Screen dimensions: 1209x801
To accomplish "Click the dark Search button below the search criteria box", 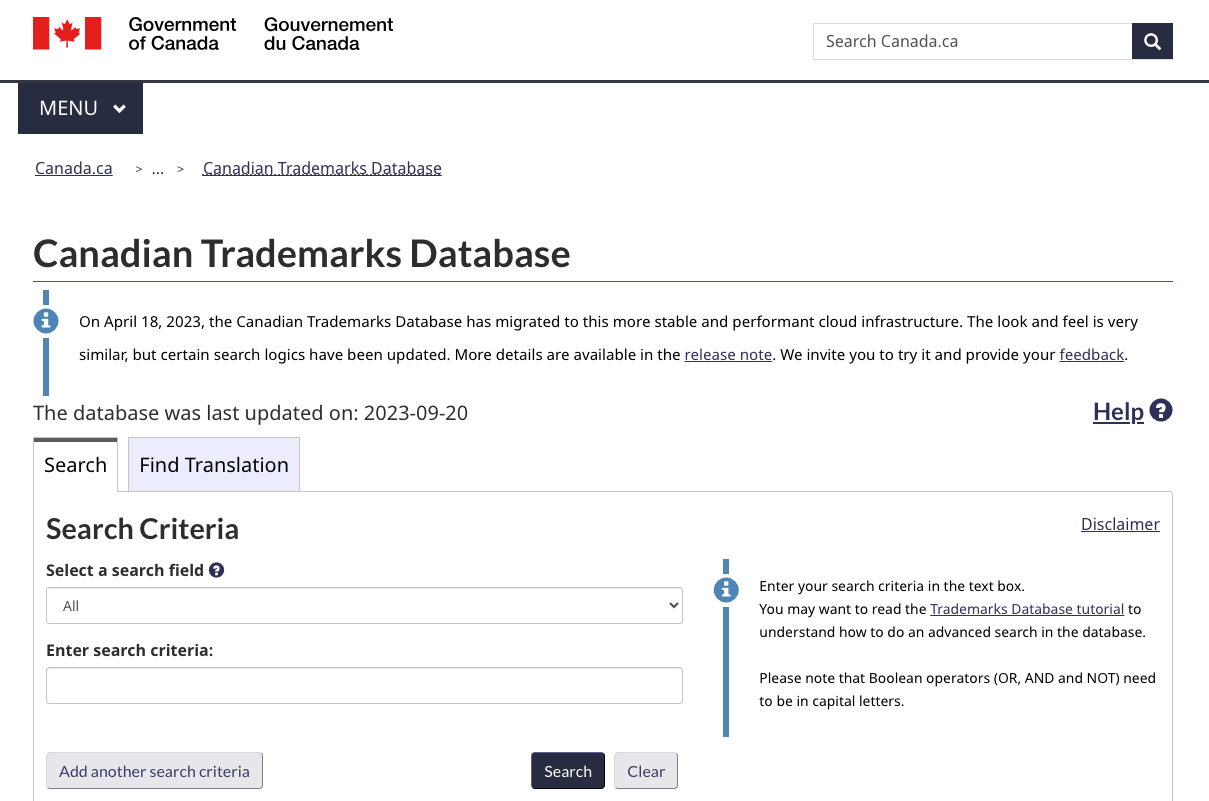I will point(568,771).
